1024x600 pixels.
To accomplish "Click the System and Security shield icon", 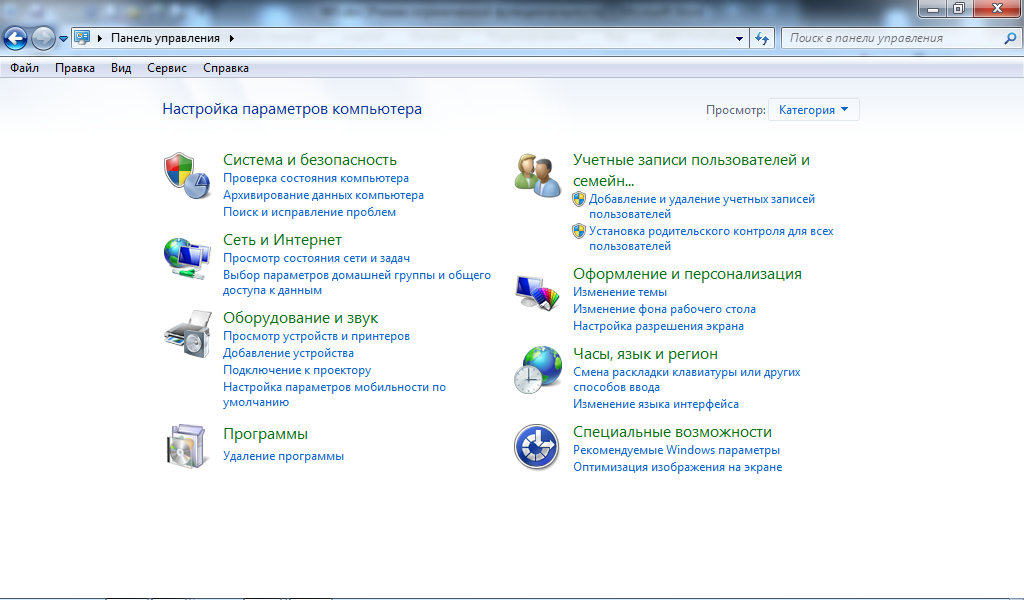I will tap(187, 176).
